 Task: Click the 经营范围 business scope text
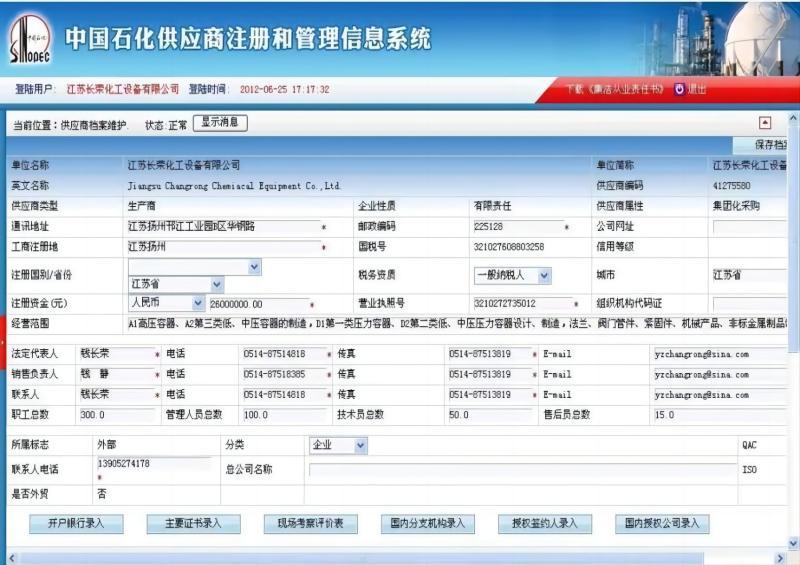[457, 324]
